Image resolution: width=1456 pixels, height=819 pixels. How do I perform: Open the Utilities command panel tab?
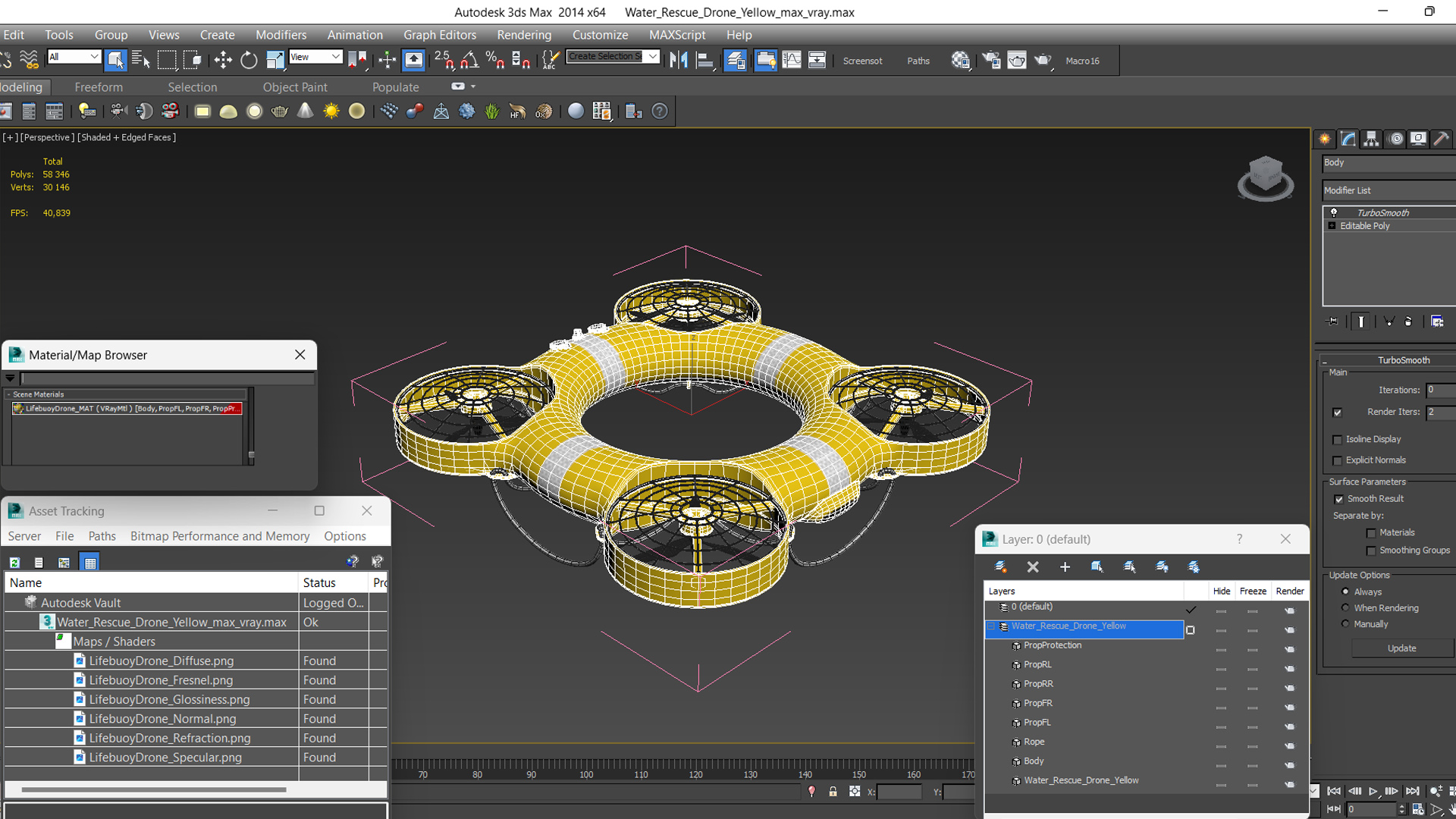pyautogui.click(x=1442, y=139)
